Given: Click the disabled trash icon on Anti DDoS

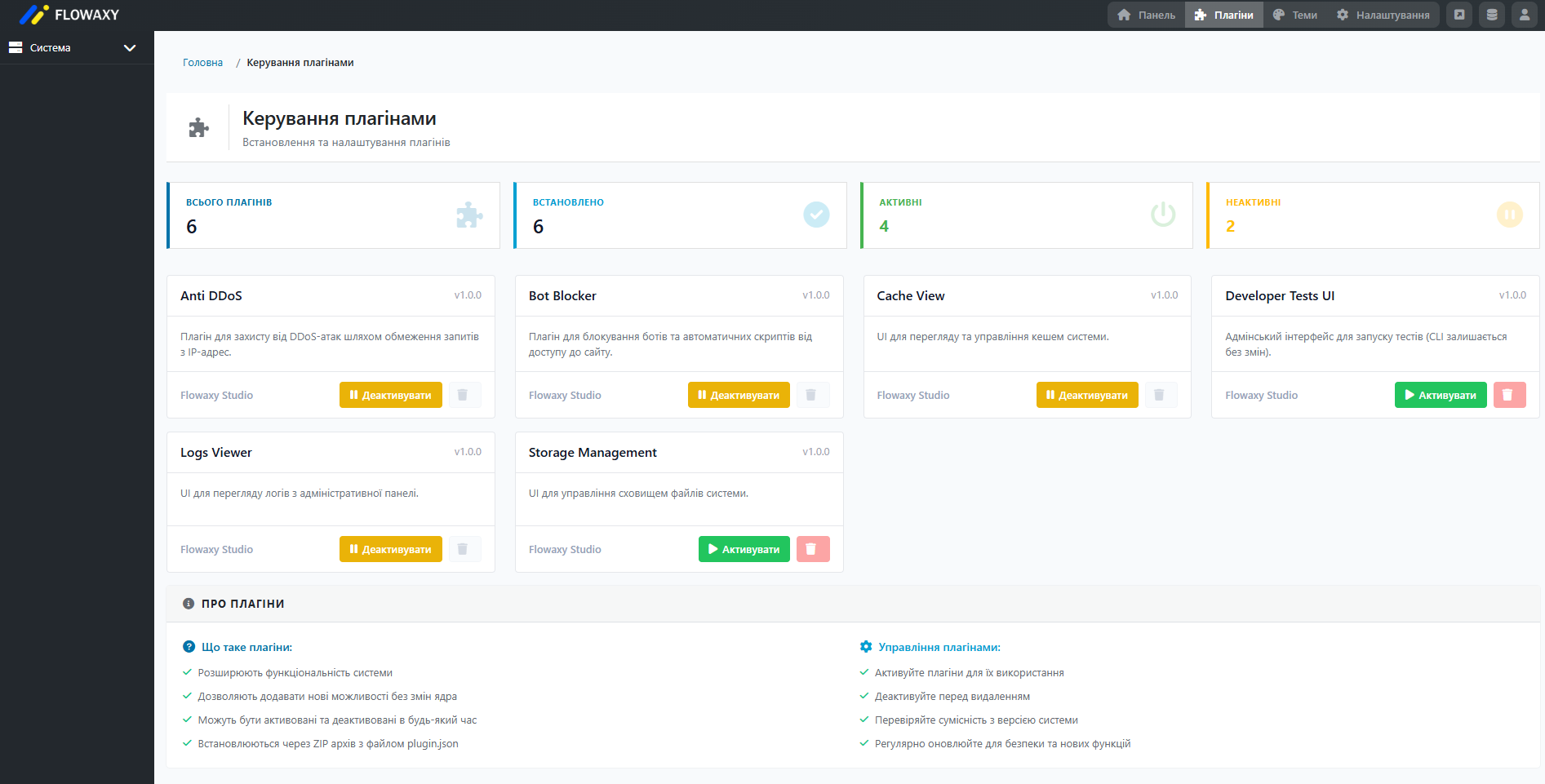Looking at the screenshot, I should 464,395.
